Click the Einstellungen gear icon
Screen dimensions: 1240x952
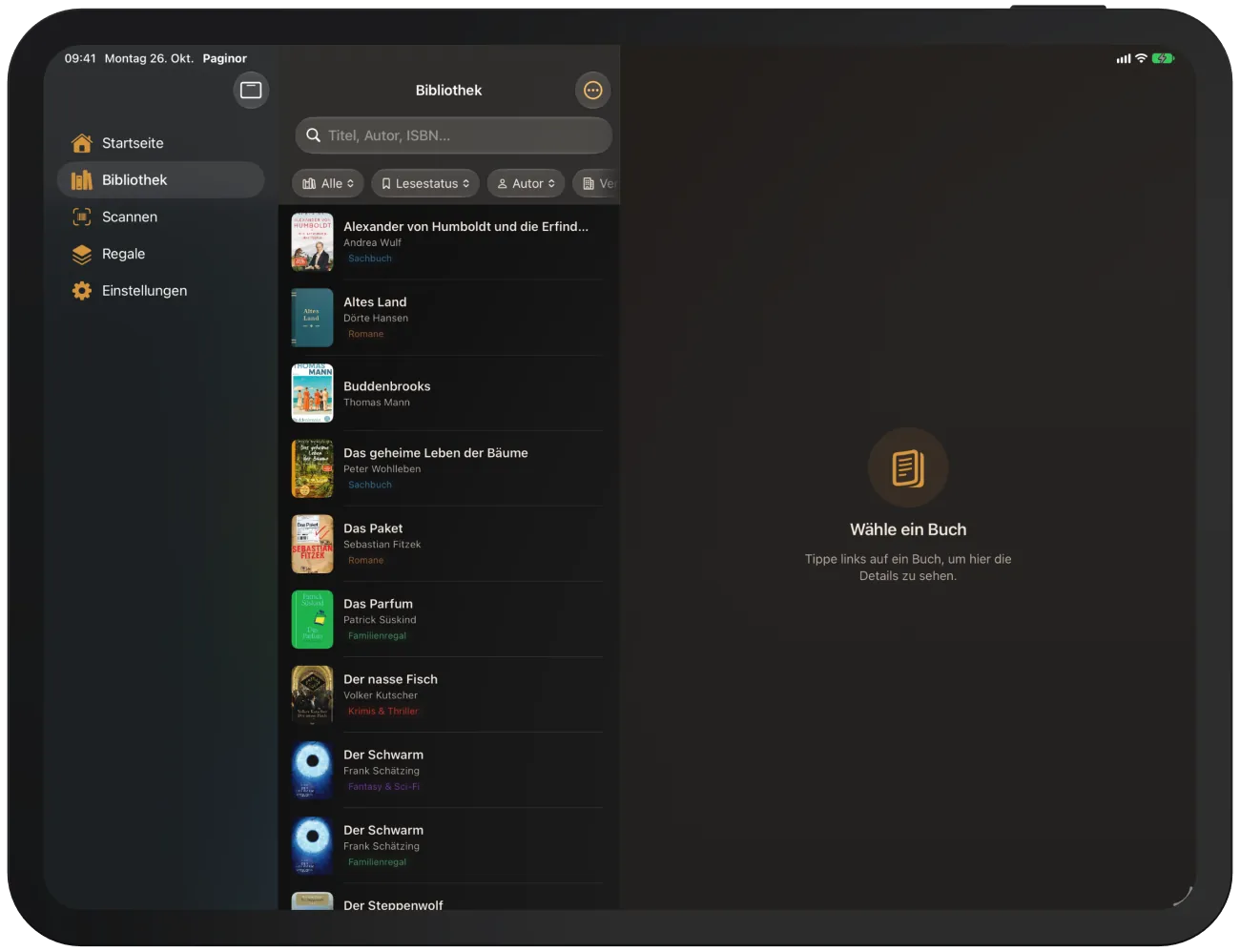pyautogui.click(x=82, y=291)
